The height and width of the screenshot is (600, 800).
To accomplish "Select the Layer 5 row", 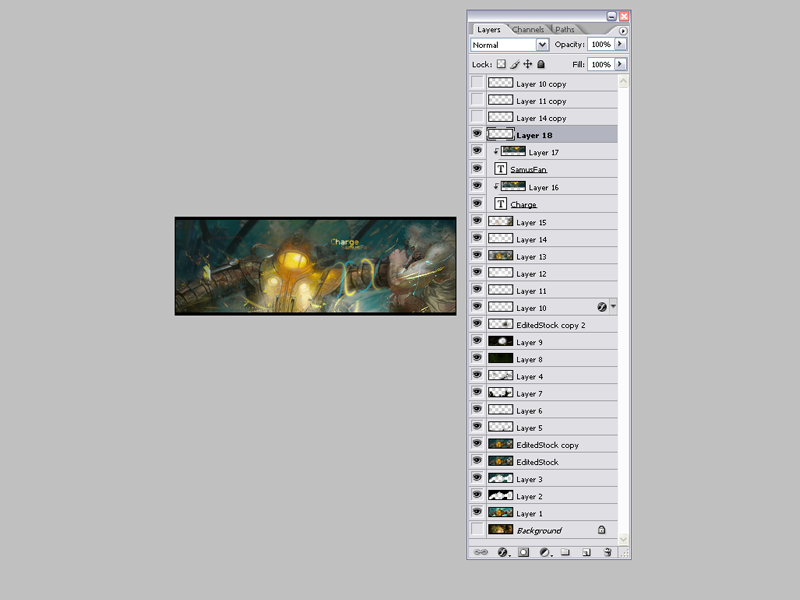I will click(x=543, y=427).
